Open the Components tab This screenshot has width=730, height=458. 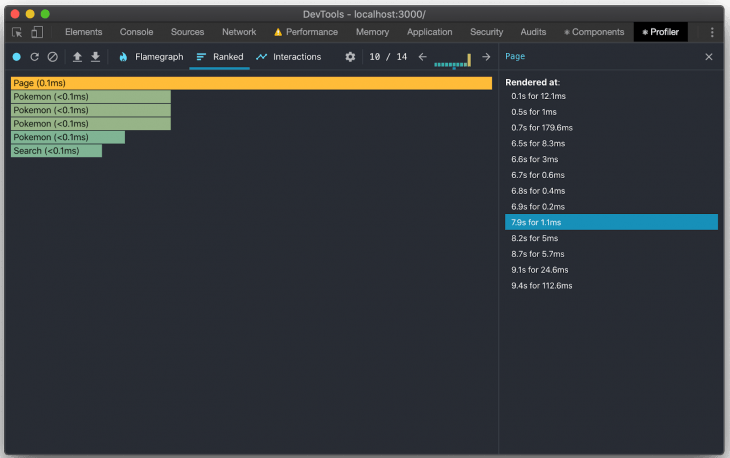594,32
